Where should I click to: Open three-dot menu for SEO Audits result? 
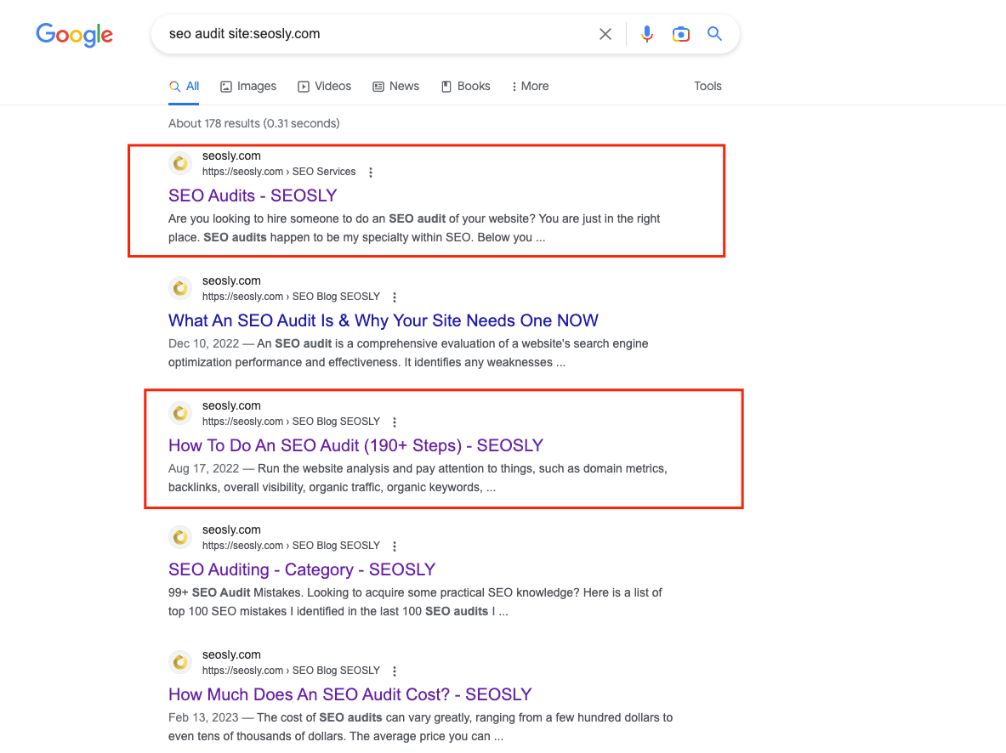point(371,172)
